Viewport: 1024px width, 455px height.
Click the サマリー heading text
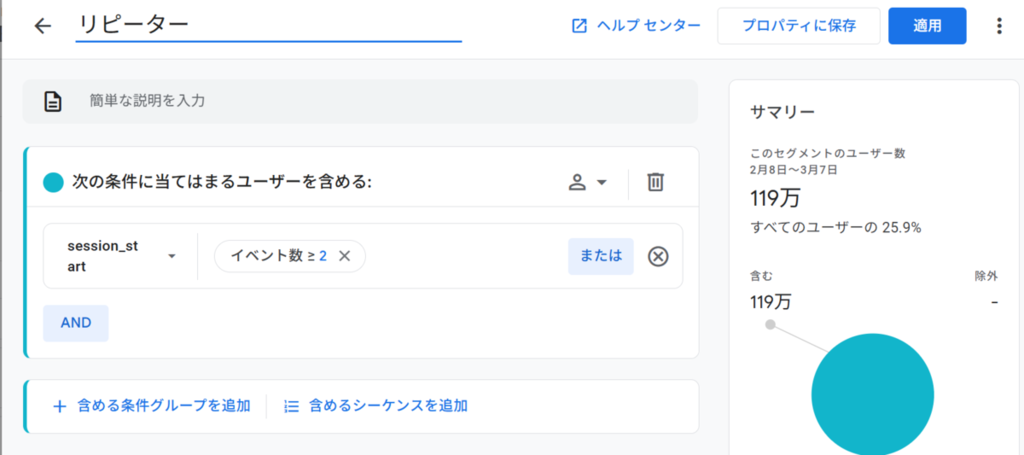pyautogui.click(x=783, y=111)
